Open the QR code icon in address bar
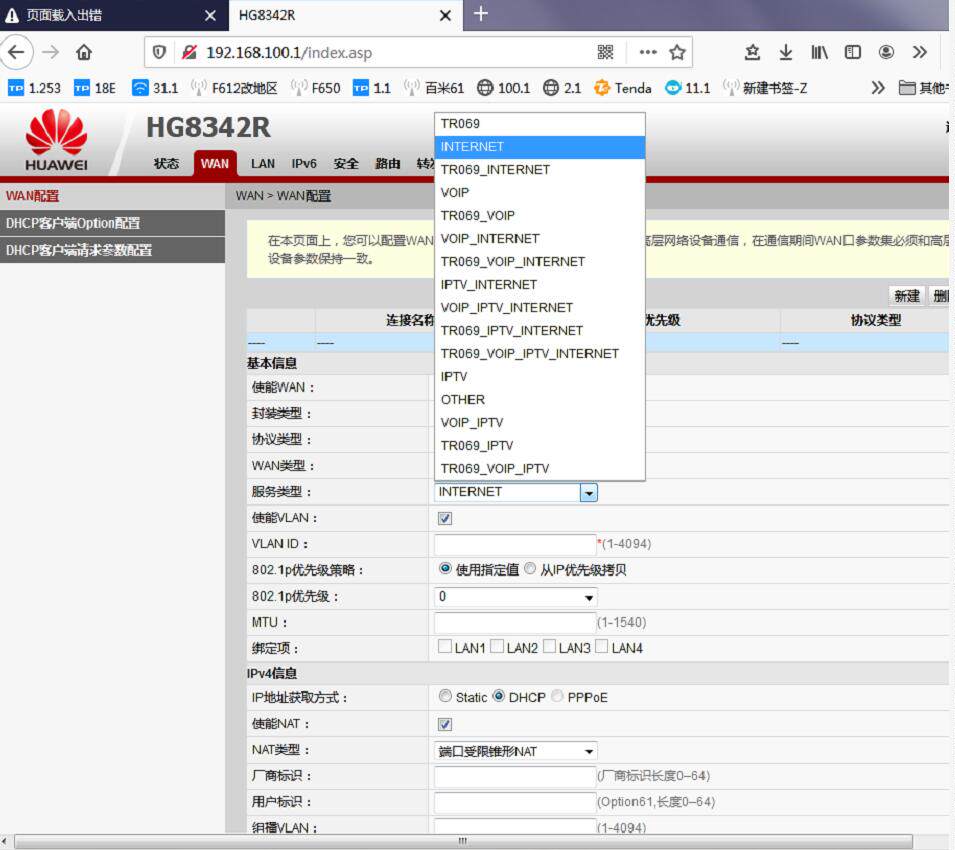 (x=605, y=52)
